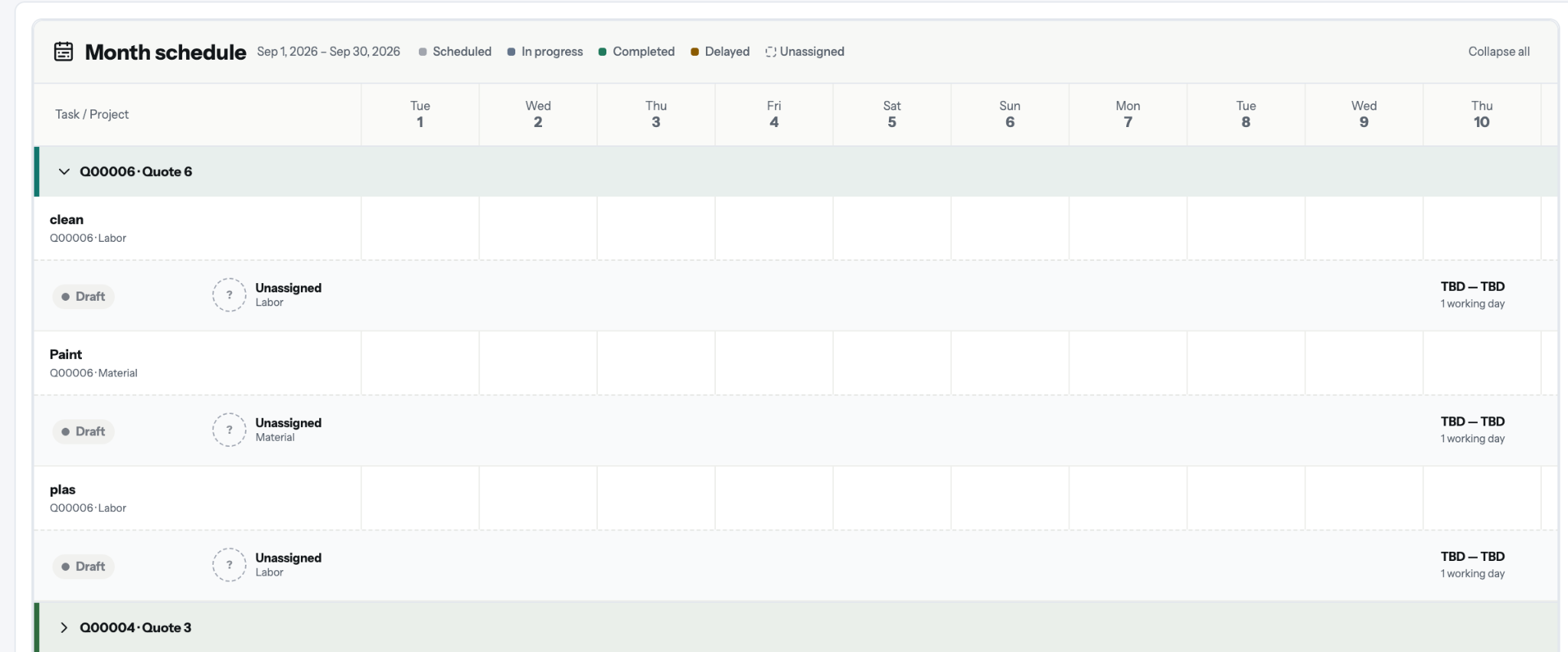Click the clean row cell under Tue 1
This screenshot has width=1568, height=652.
tap(420, 228)
